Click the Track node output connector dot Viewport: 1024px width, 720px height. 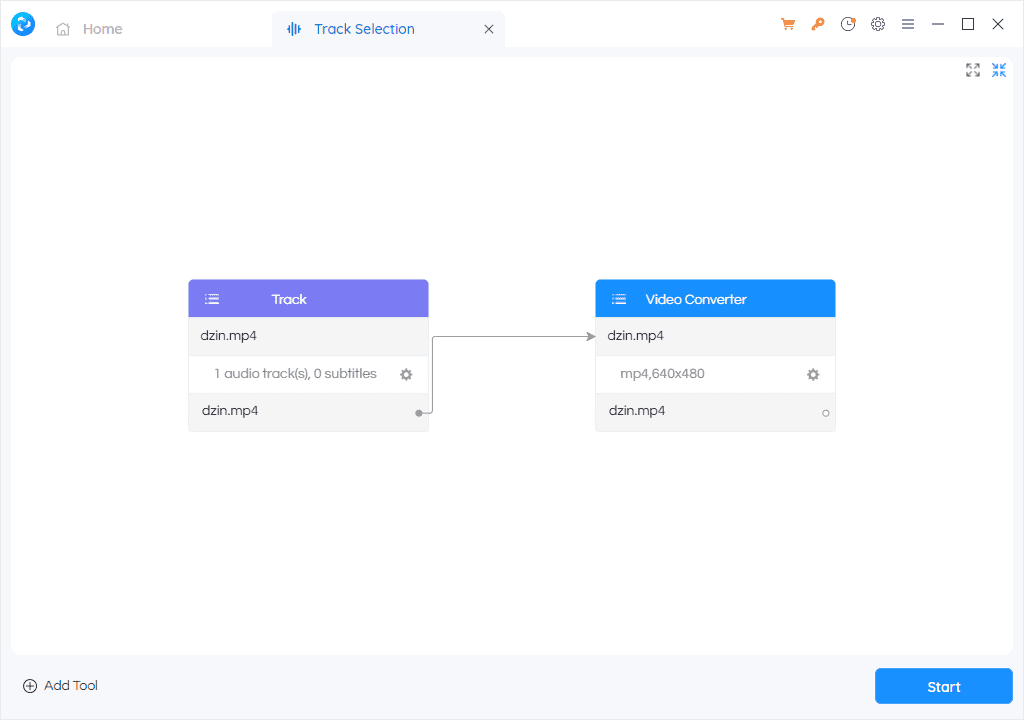click(419, 412)
